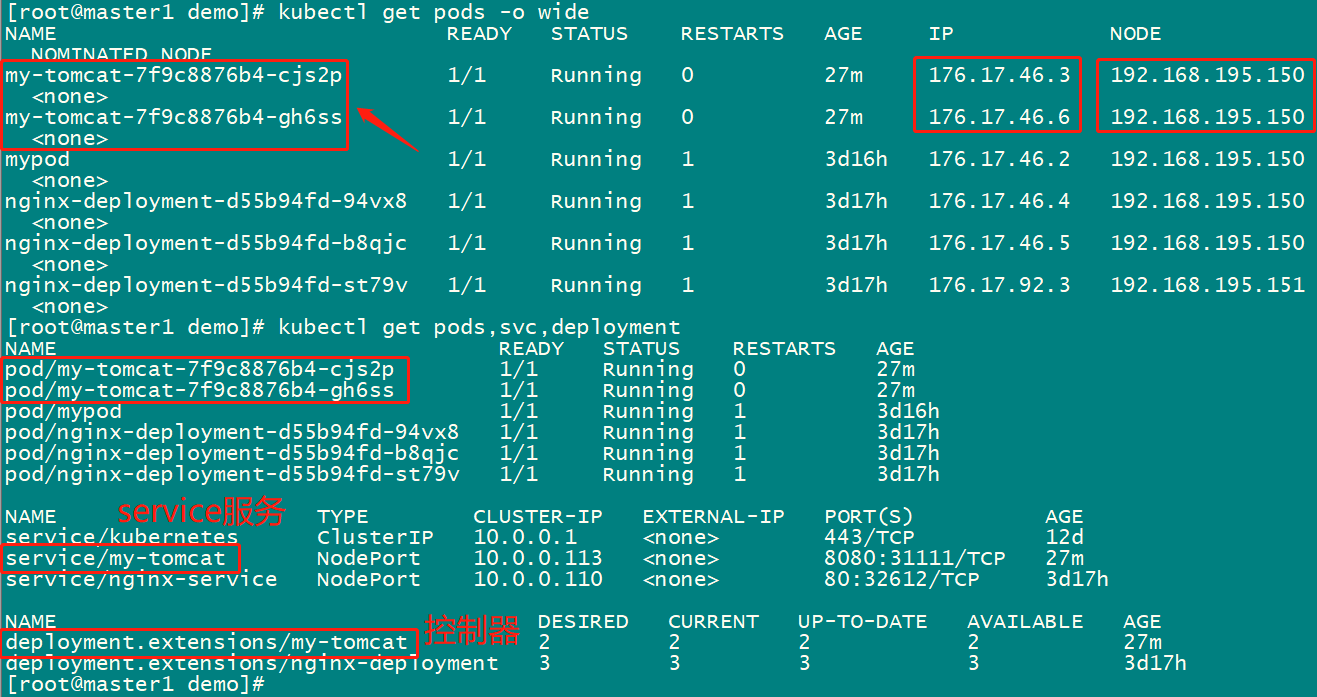1317x697 pixels.
Task: Click the 'deployment.extensions/nginx-deployment' entry
Action: (x=251, y=663)
